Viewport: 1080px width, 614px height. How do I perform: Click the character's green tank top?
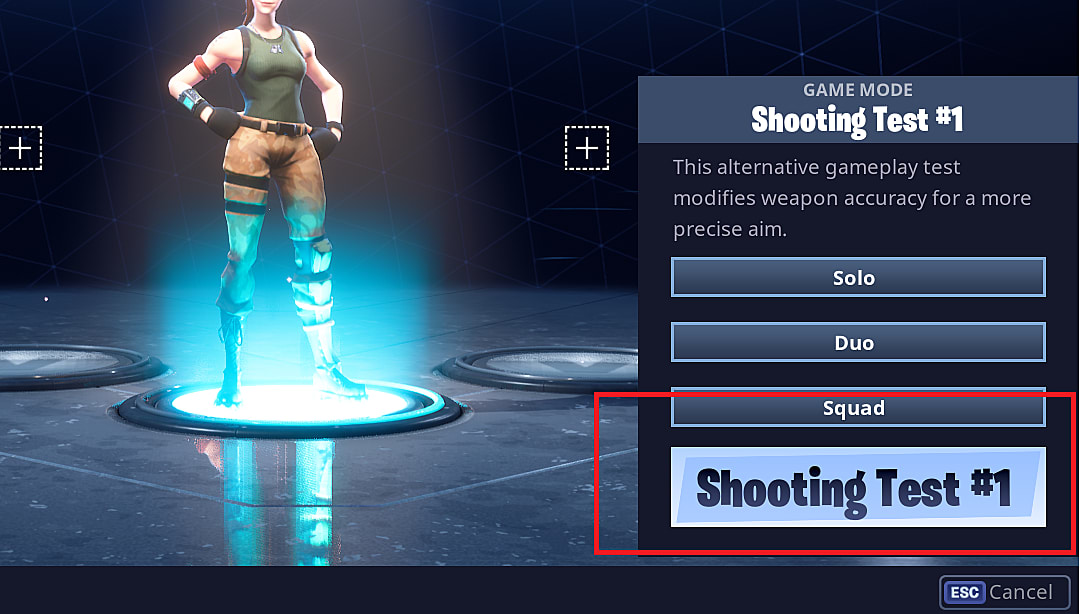272,76
